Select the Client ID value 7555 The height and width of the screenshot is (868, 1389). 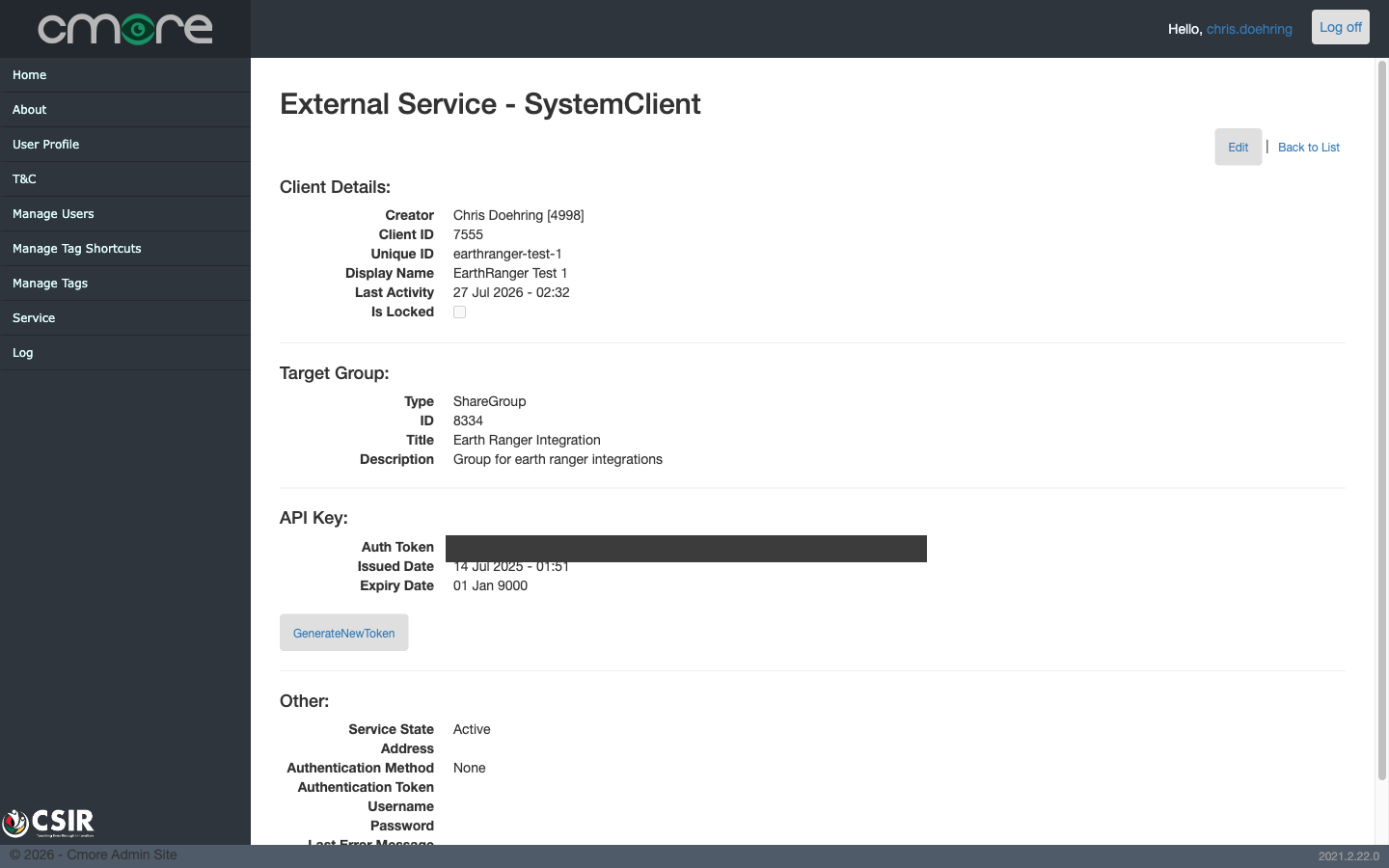(468, 234)
